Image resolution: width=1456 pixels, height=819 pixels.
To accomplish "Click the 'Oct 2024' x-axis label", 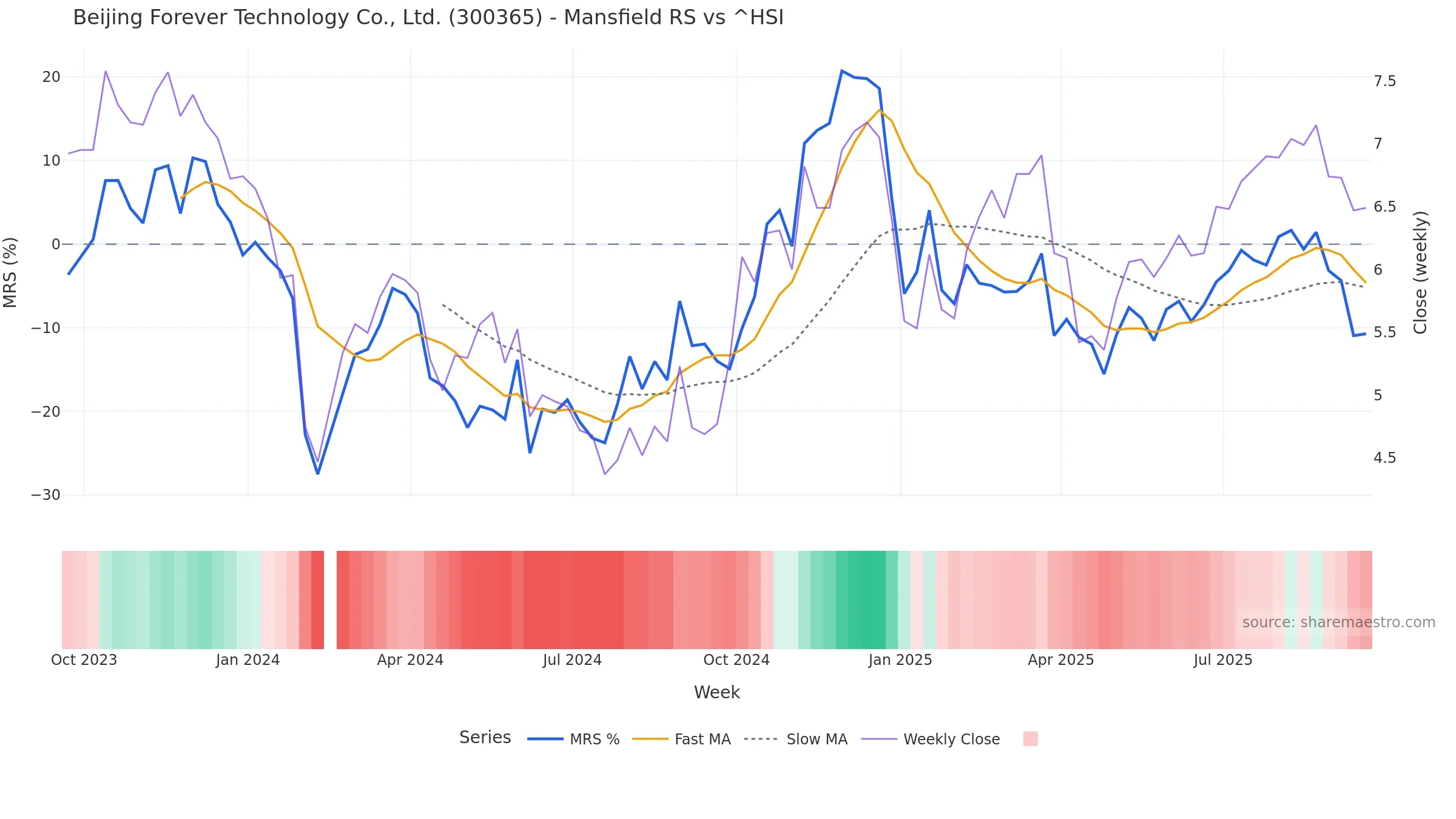I will (736, 660).
